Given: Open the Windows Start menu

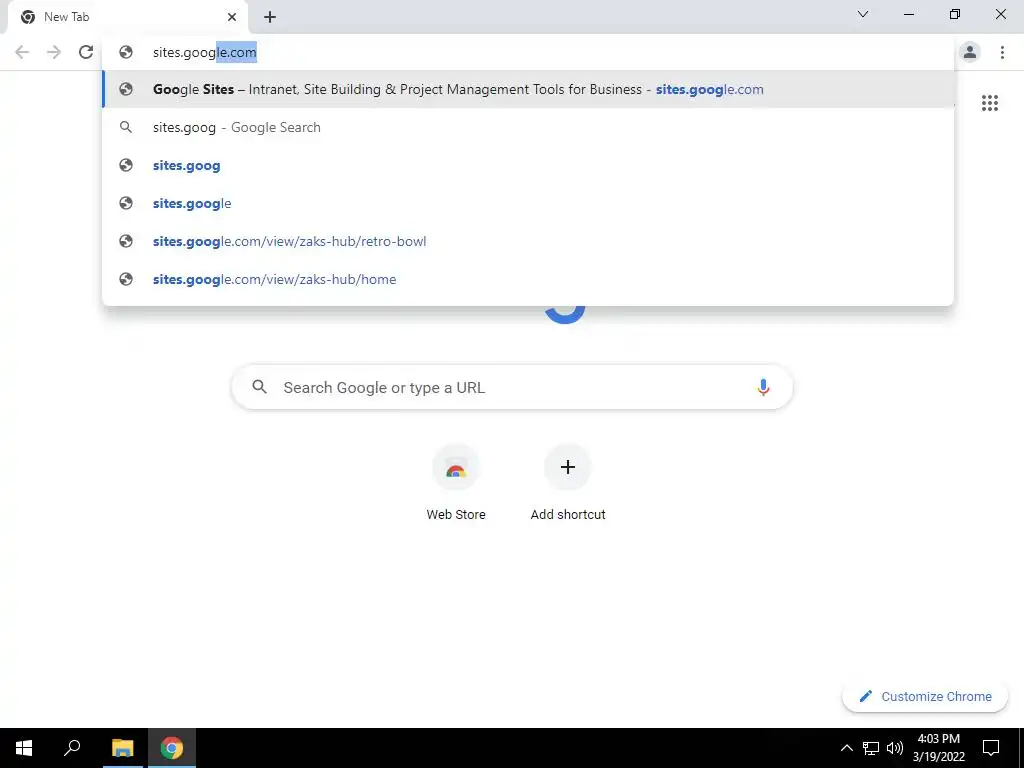Looking at the screenshot, I should point(24,748).
